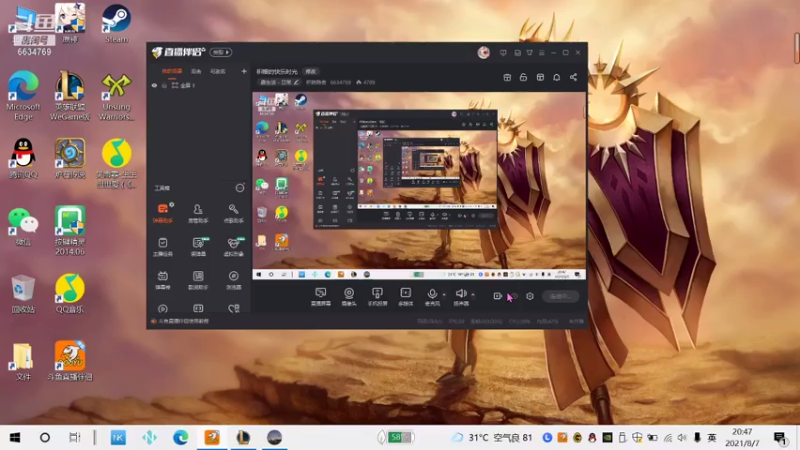
Task: Open the hamburger main menu in title bar
Action: point(542,53)
